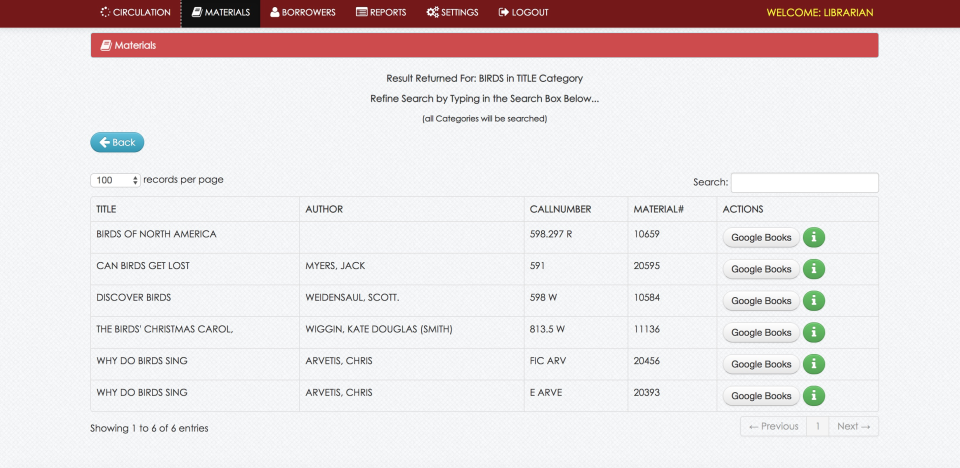Select author 'WIGGIN, KATE DOUGLAS (SMITH)'
Screen dimensions: 960x468
(379, 330)
